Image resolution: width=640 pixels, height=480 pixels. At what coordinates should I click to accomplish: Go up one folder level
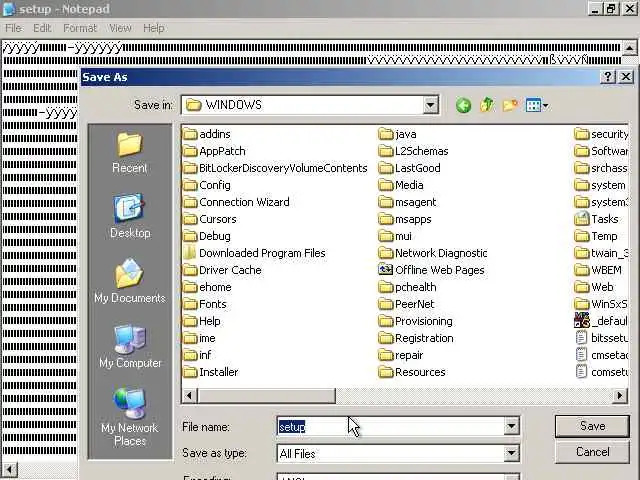487,105
